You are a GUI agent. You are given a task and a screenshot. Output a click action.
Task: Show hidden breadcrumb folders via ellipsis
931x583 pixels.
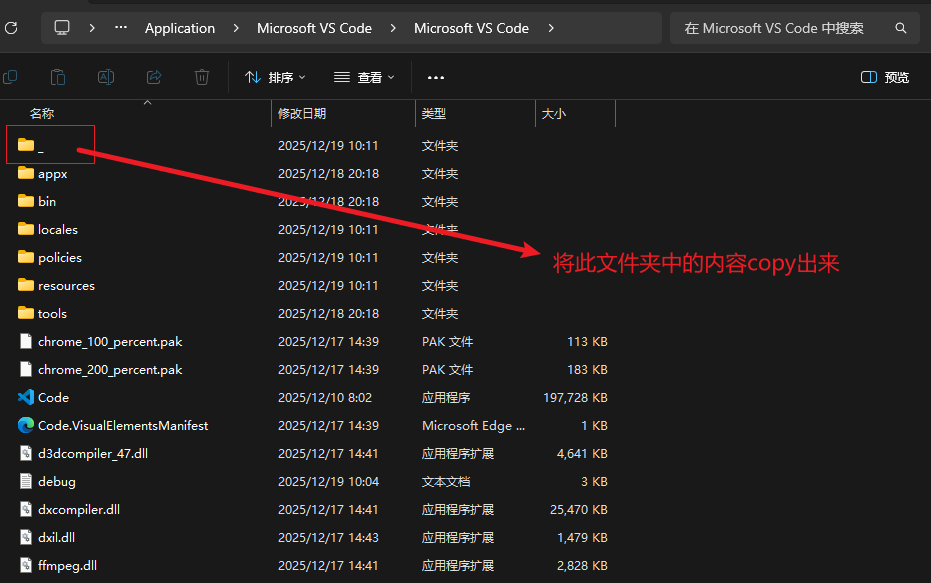coord(121,27)
